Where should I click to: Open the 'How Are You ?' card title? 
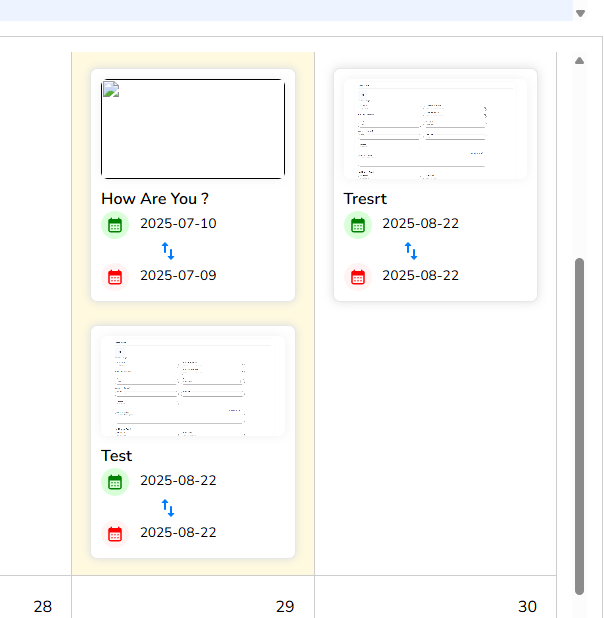pyautogui.click(x=155, y=198)
